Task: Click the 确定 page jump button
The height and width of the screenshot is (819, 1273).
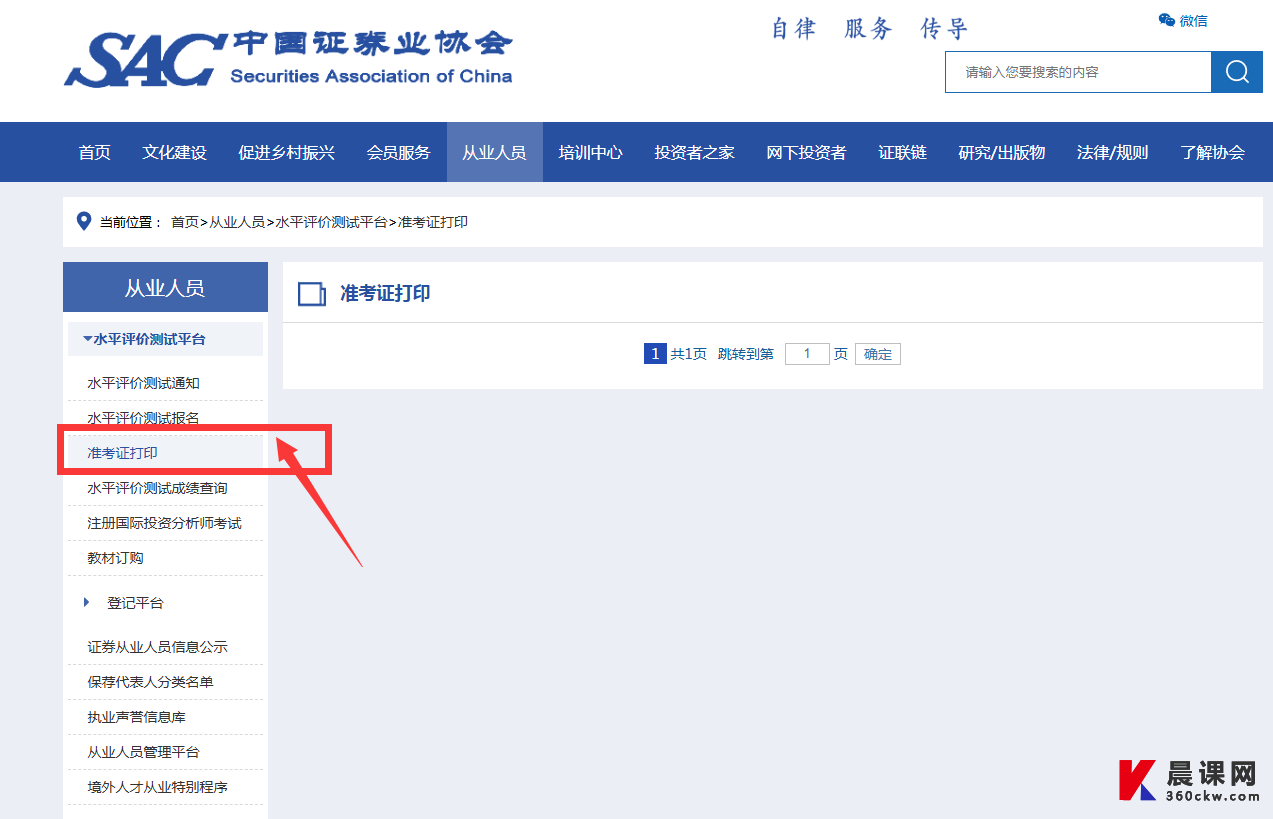Action: [x=878, y=354]
